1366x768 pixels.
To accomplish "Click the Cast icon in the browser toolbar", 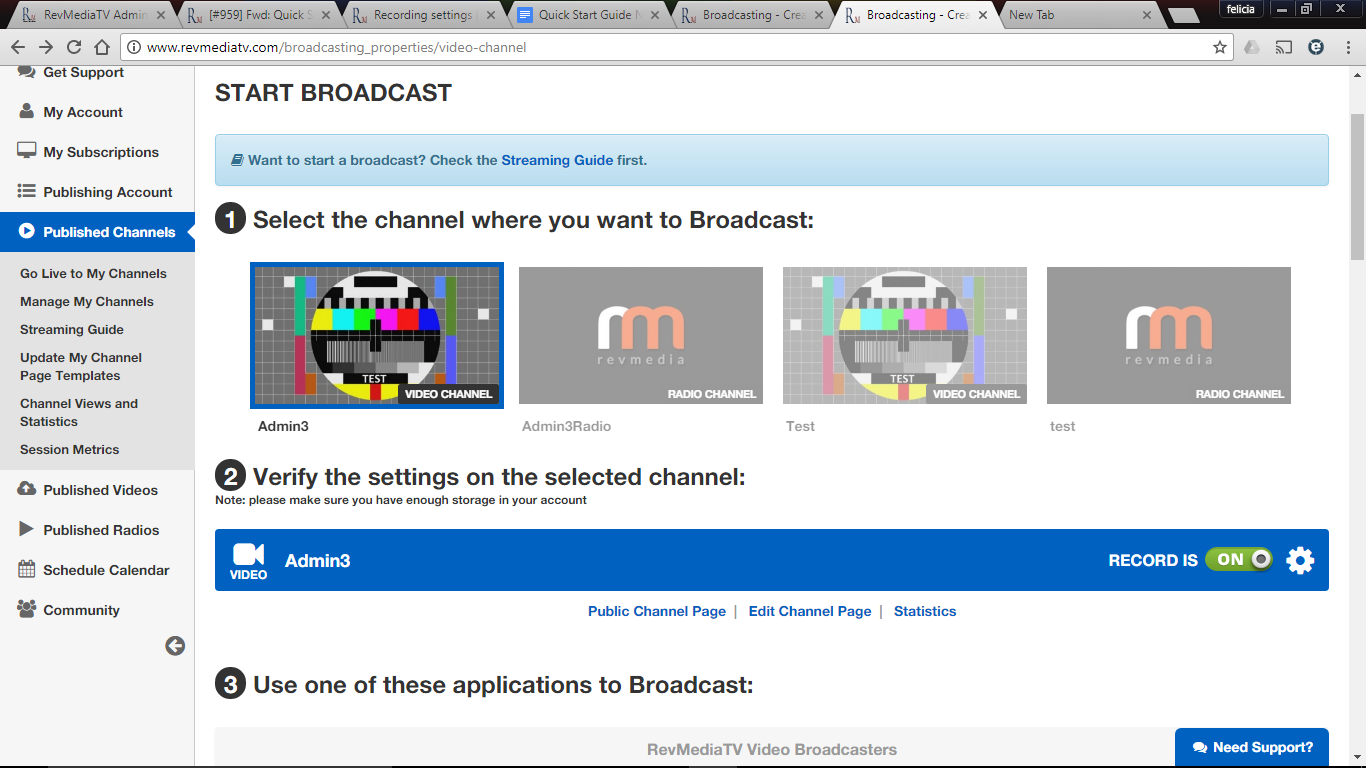I will [x=1284, y=47].
